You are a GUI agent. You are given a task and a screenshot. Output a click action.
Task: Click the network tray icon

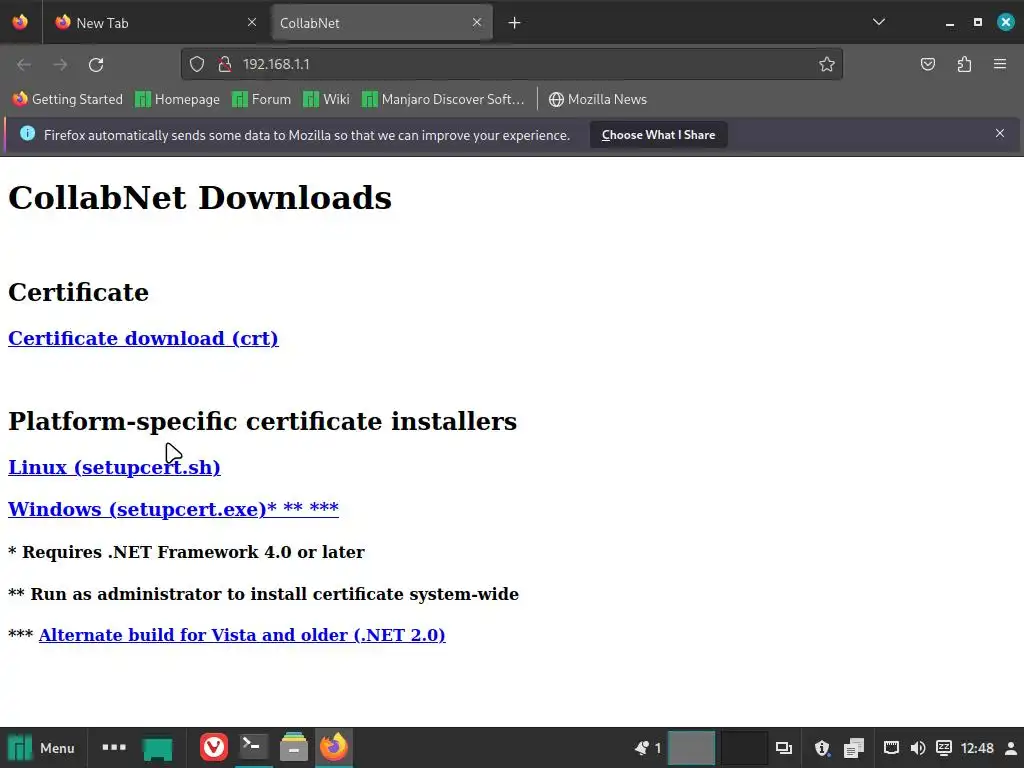pos(891,748)
